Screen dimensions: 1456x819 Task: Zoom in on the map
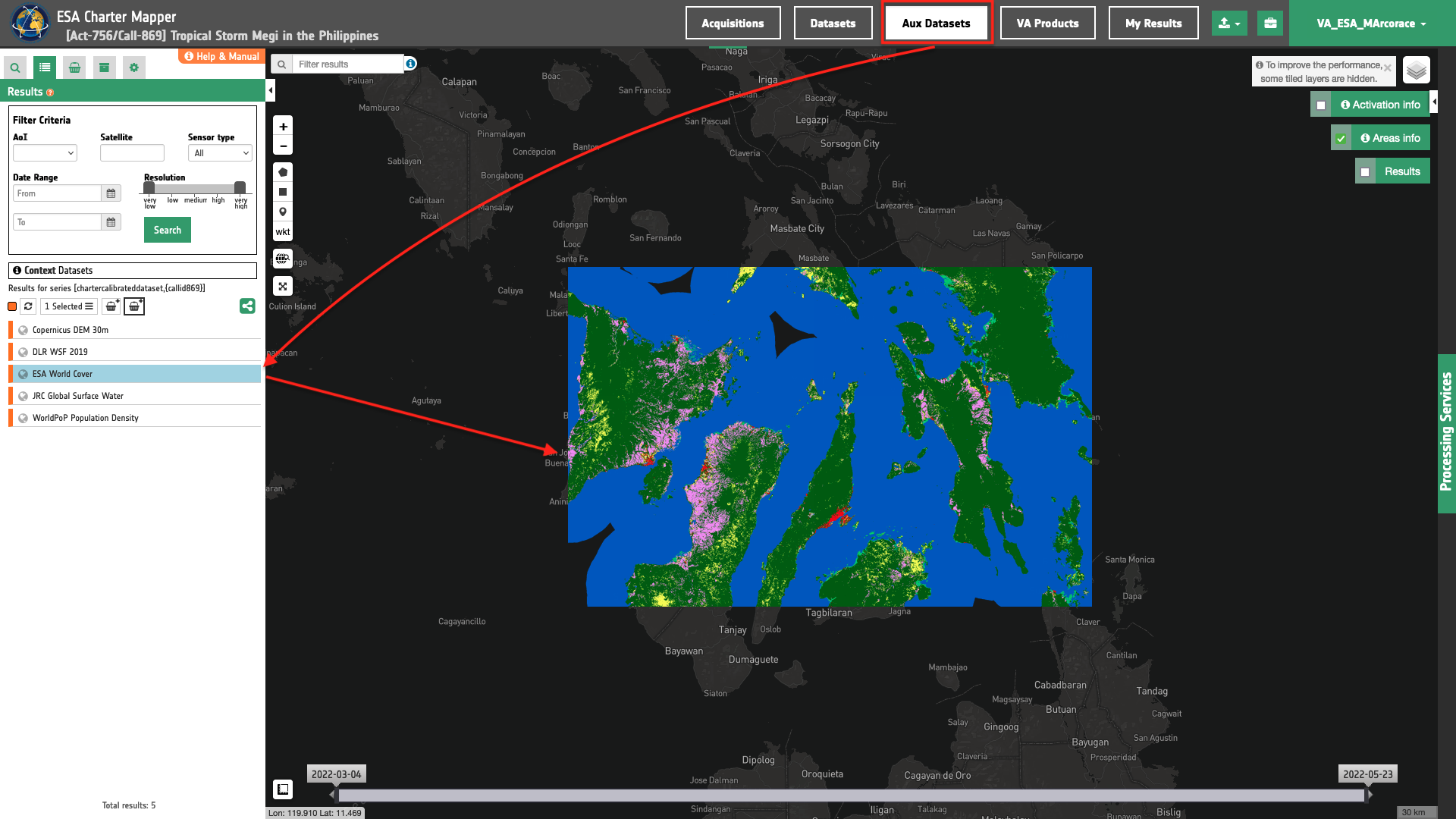283,127
